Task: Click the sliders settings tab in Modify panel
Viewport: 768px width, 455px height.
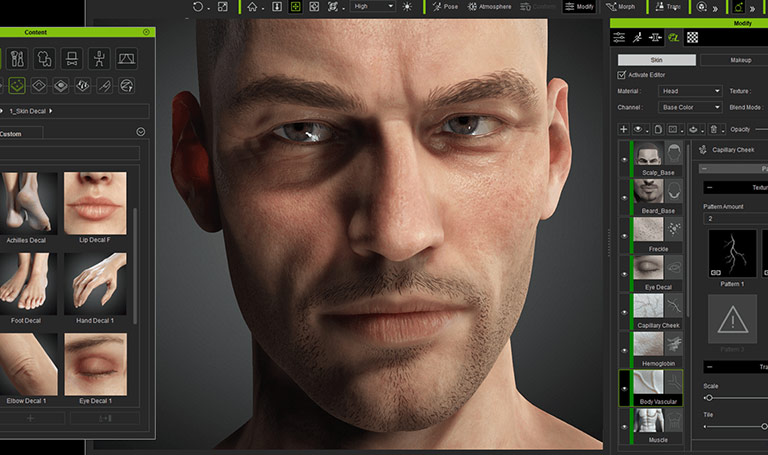Action: pos(618,38)
